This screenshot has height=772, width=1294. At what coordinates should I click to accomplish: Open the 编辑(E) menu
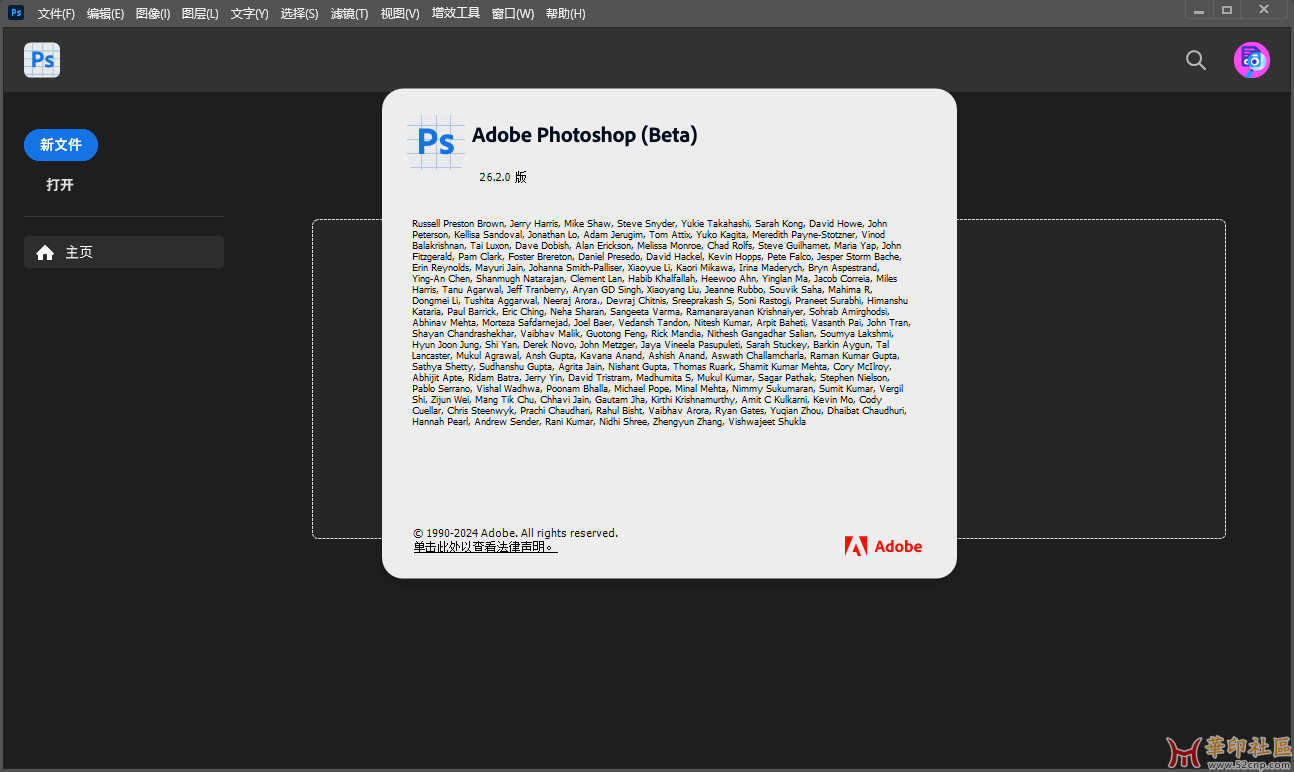(105, 14)
